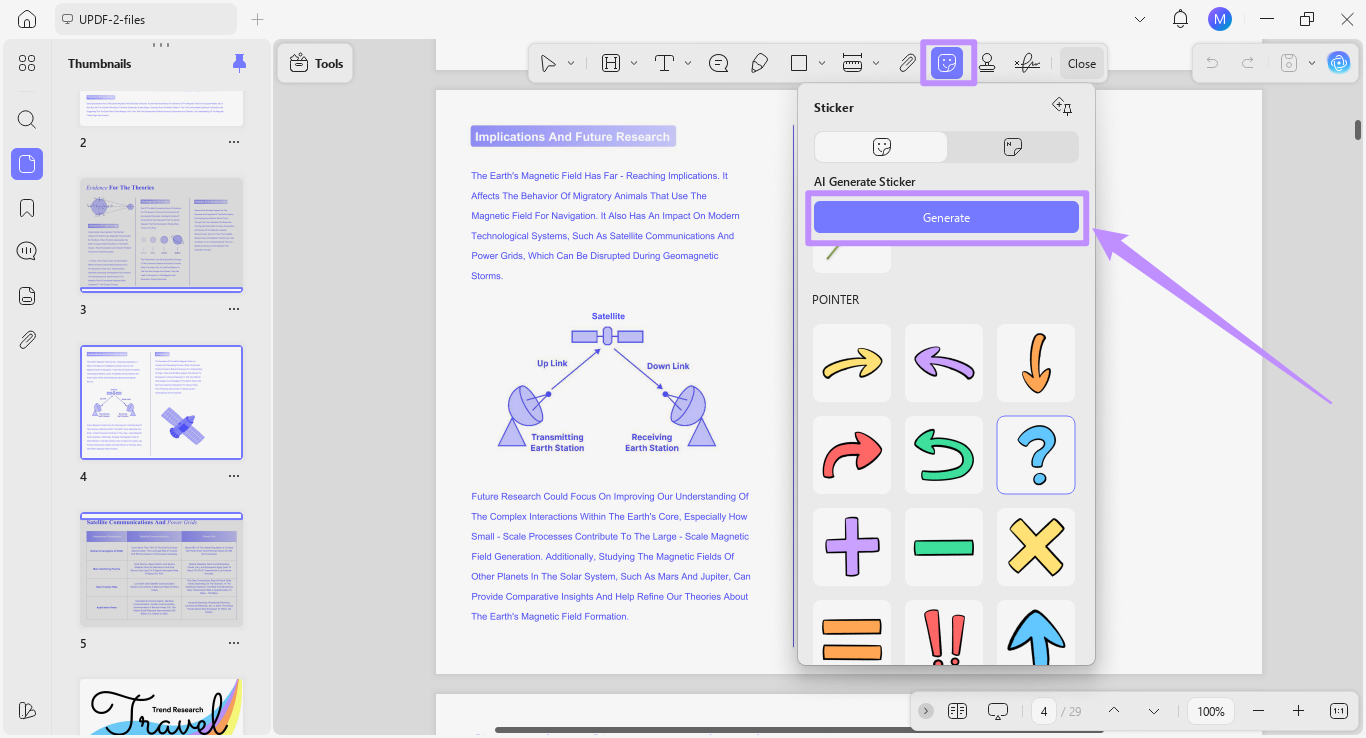1366x738 pixels.
Task: Open the more options menu for page 3
Action: [234, 309]
